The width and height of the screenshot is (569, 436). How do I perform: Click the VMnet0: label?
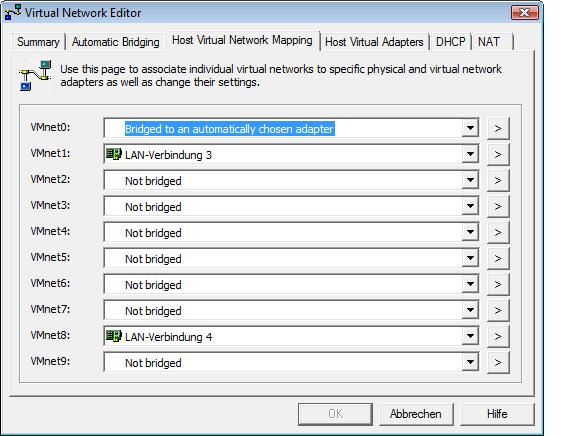tap(50, 127)
